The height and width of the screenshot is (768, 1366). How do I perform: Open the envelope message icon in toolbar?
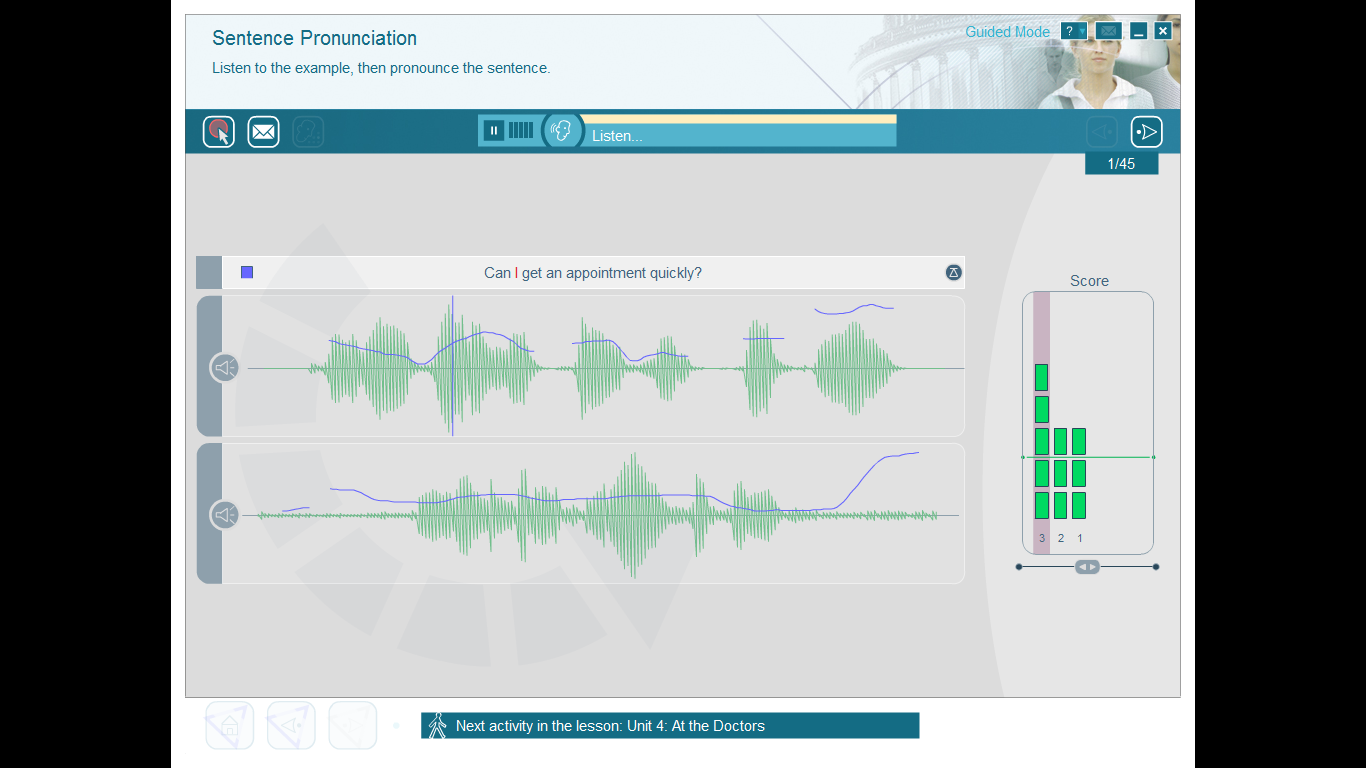click(x=263, y=132)
